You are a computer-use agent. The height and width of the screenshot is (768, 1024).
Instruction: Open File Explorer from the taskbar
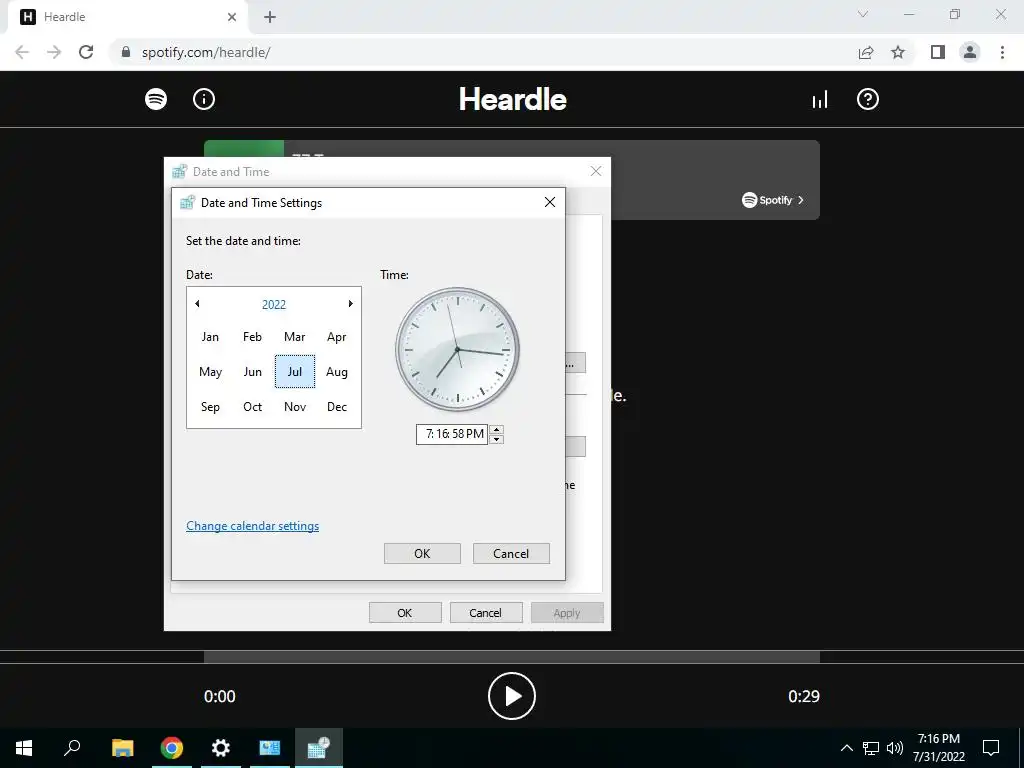pos(122,748)
